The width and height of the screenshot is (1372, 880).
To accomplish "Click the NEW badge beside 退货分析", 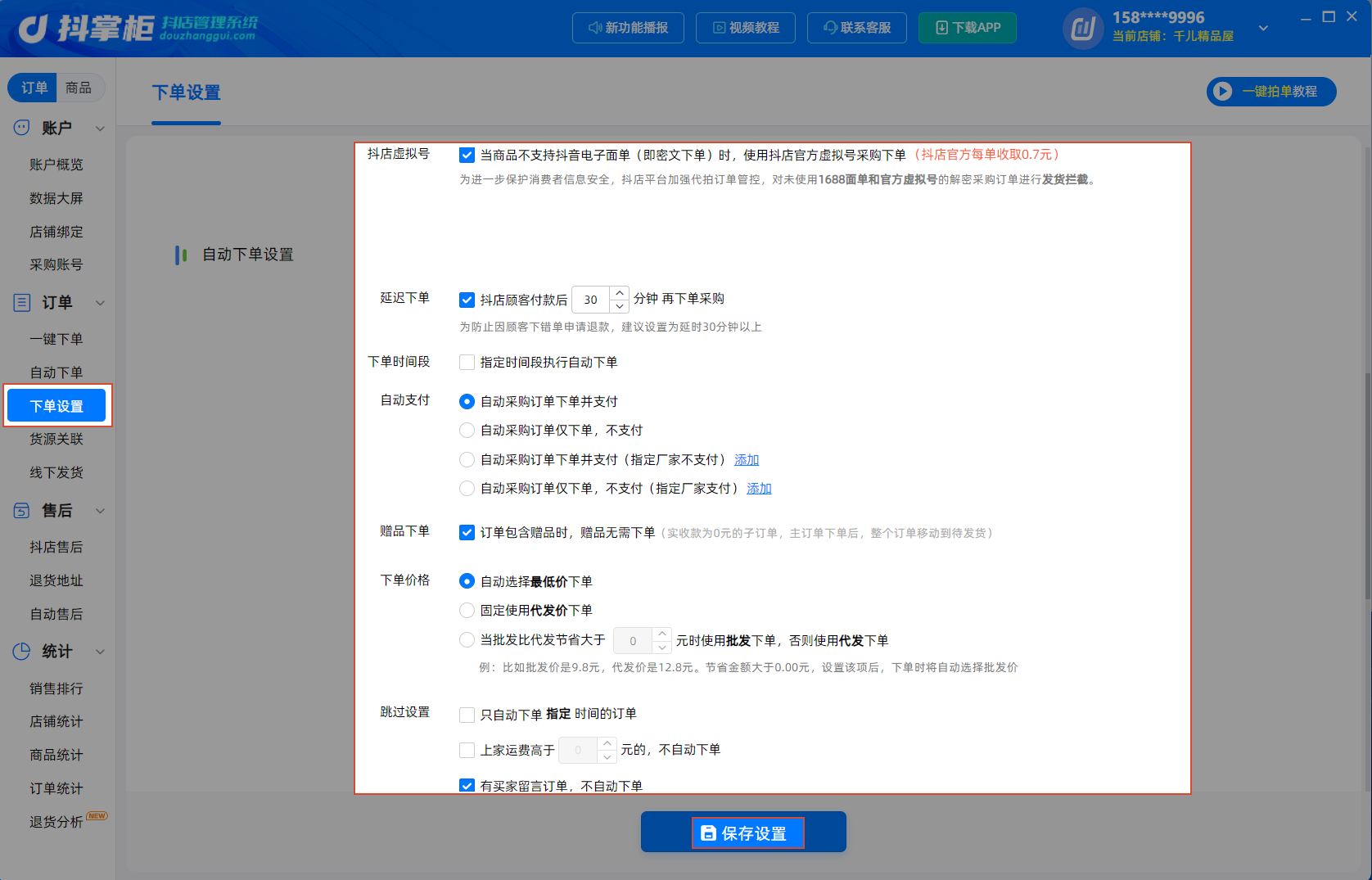I will (97, 815).
